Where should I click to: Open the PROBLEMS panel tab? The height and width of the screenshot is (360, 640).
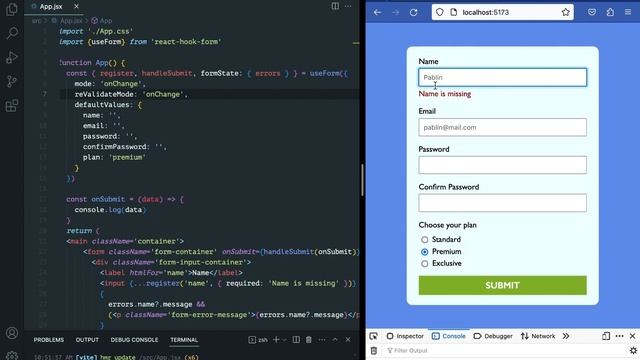click(x=49, y=340)
